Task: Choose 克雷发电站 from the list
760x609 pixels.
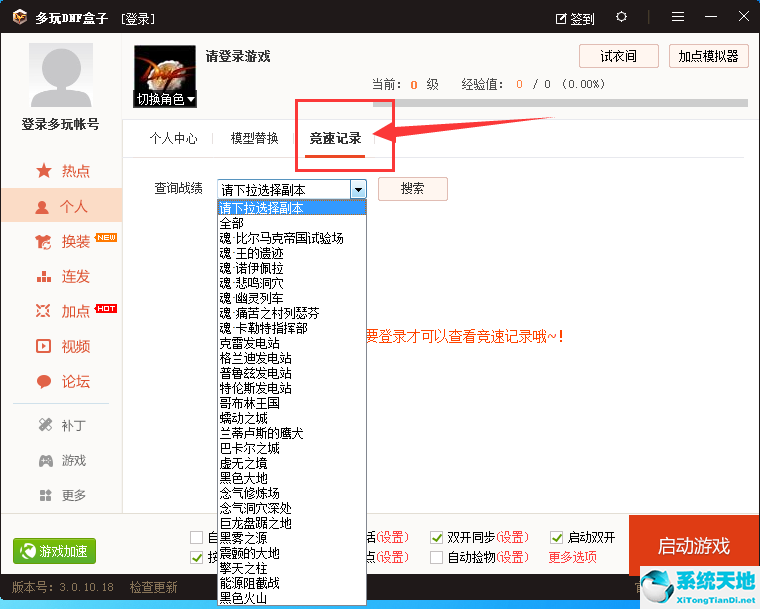Action: click(292, 343)
